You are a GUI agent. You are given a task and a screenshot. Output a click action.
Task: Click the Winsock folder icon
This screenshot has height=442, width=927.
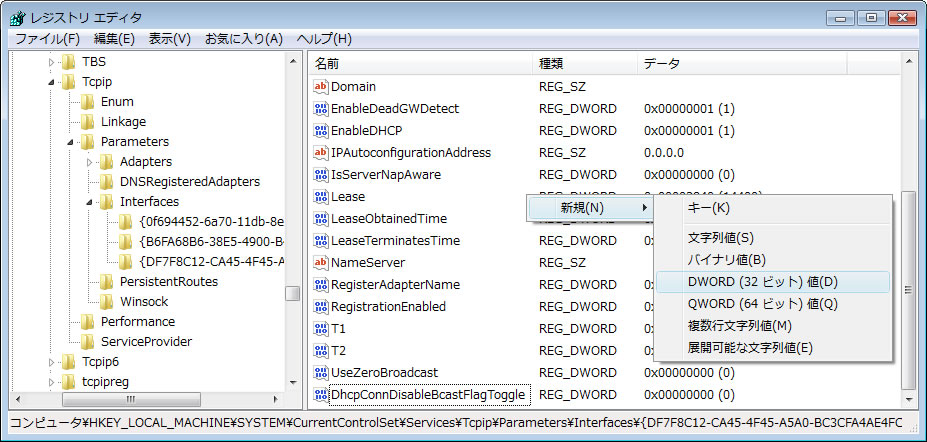(x=106, y=301)
